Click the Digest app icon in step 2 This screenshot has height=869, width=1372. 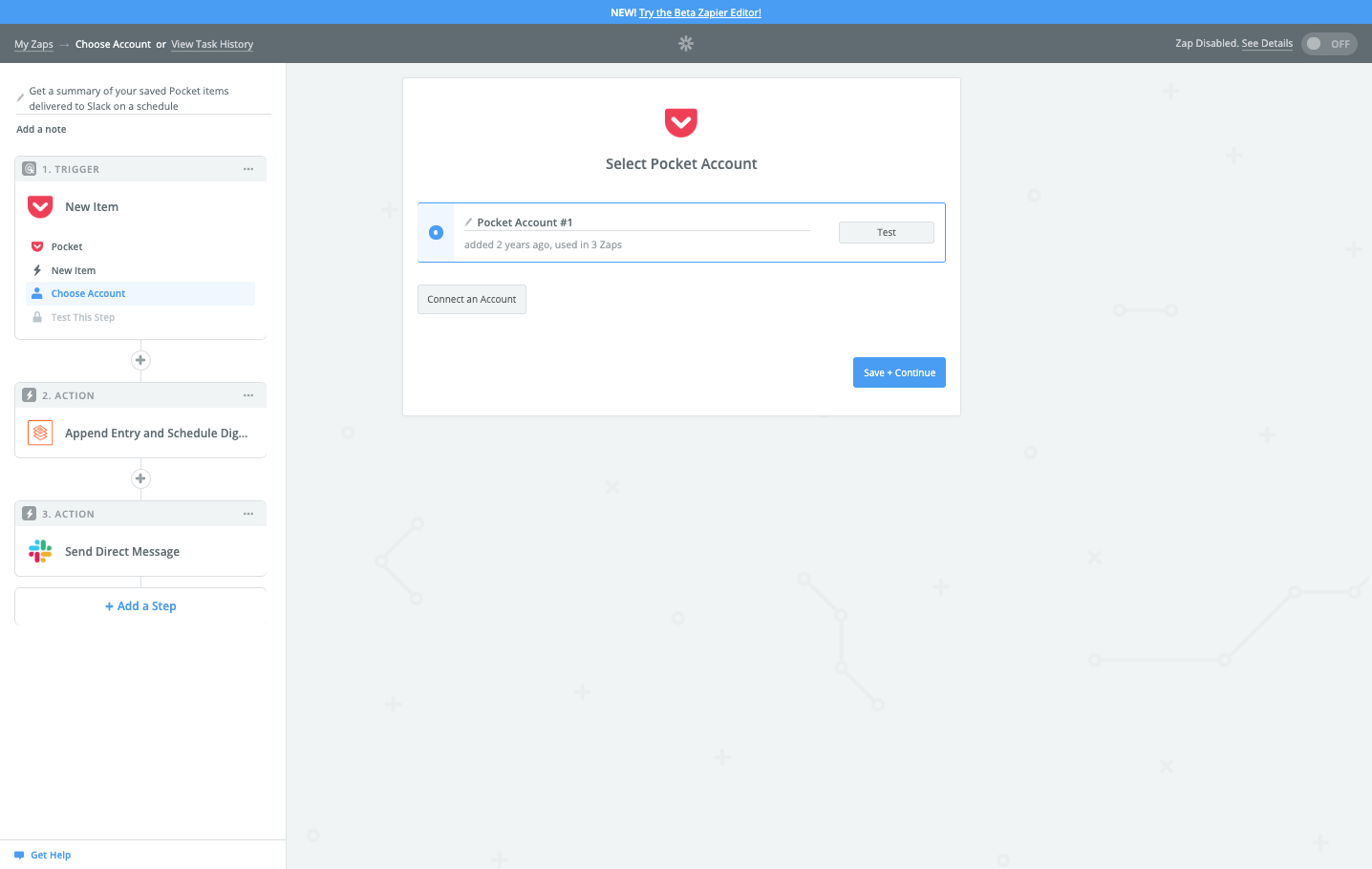[x=40, y=433]
